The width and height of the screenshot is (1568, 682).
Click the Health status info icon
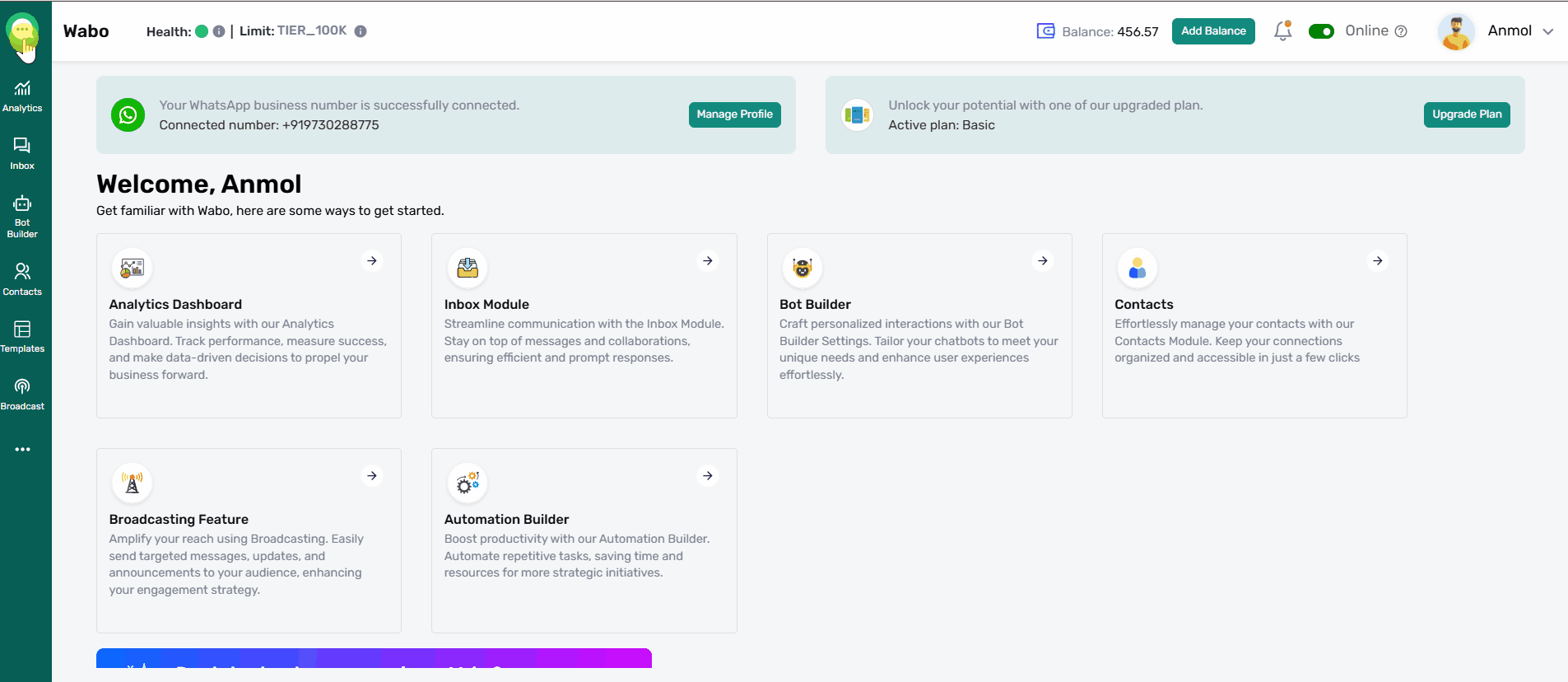[219, 31]
